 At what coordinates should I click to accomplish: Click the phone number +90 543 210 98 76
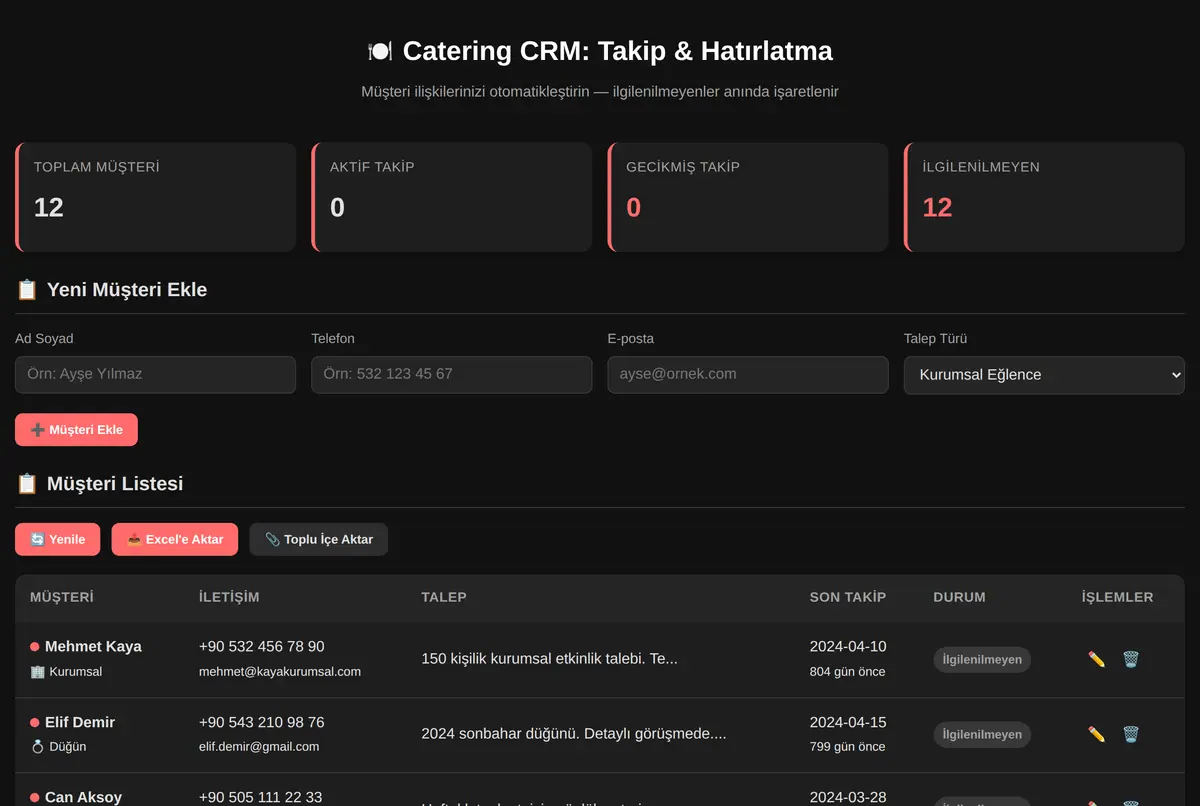pyautogui.click(x=262, y=722)
